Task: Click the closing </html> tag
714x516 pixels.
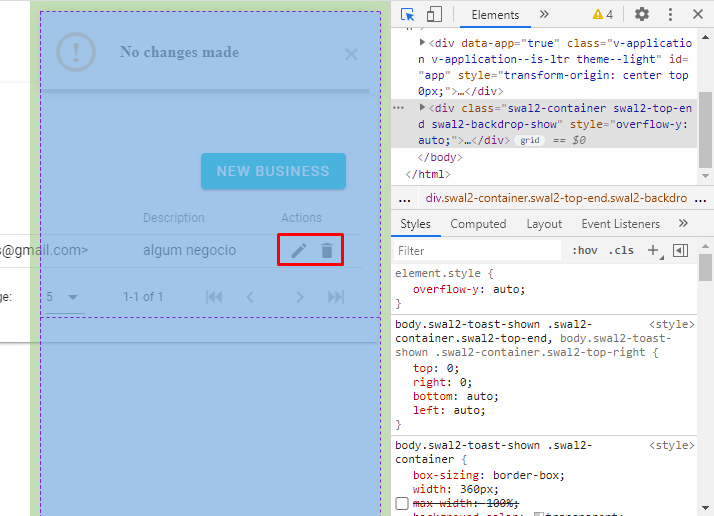Action: point(428,174)
